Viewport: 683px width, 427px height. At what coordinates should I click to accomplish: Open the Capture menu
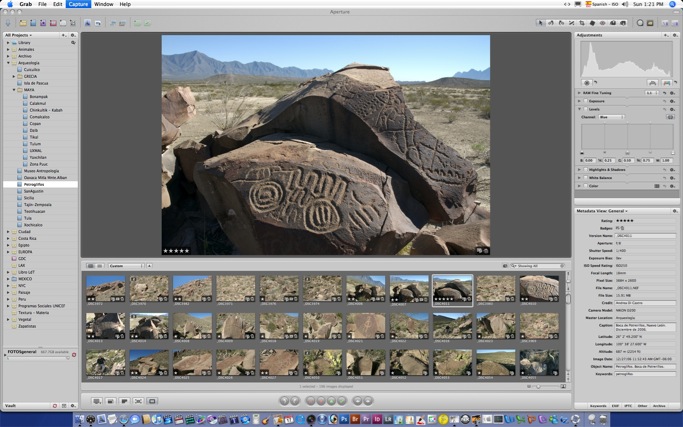pyautogui.click(x=78, y=4)
